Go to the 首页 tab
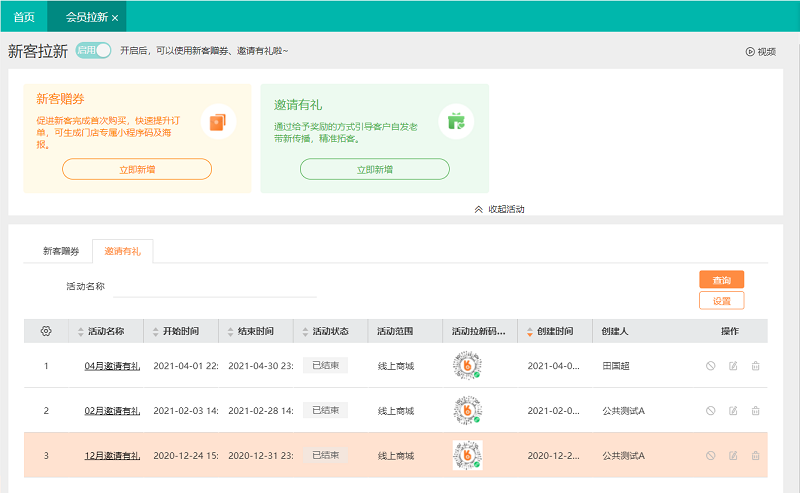The height and width of the screenshot is (493, 800). pyautogui.click(x=24, y=17)
